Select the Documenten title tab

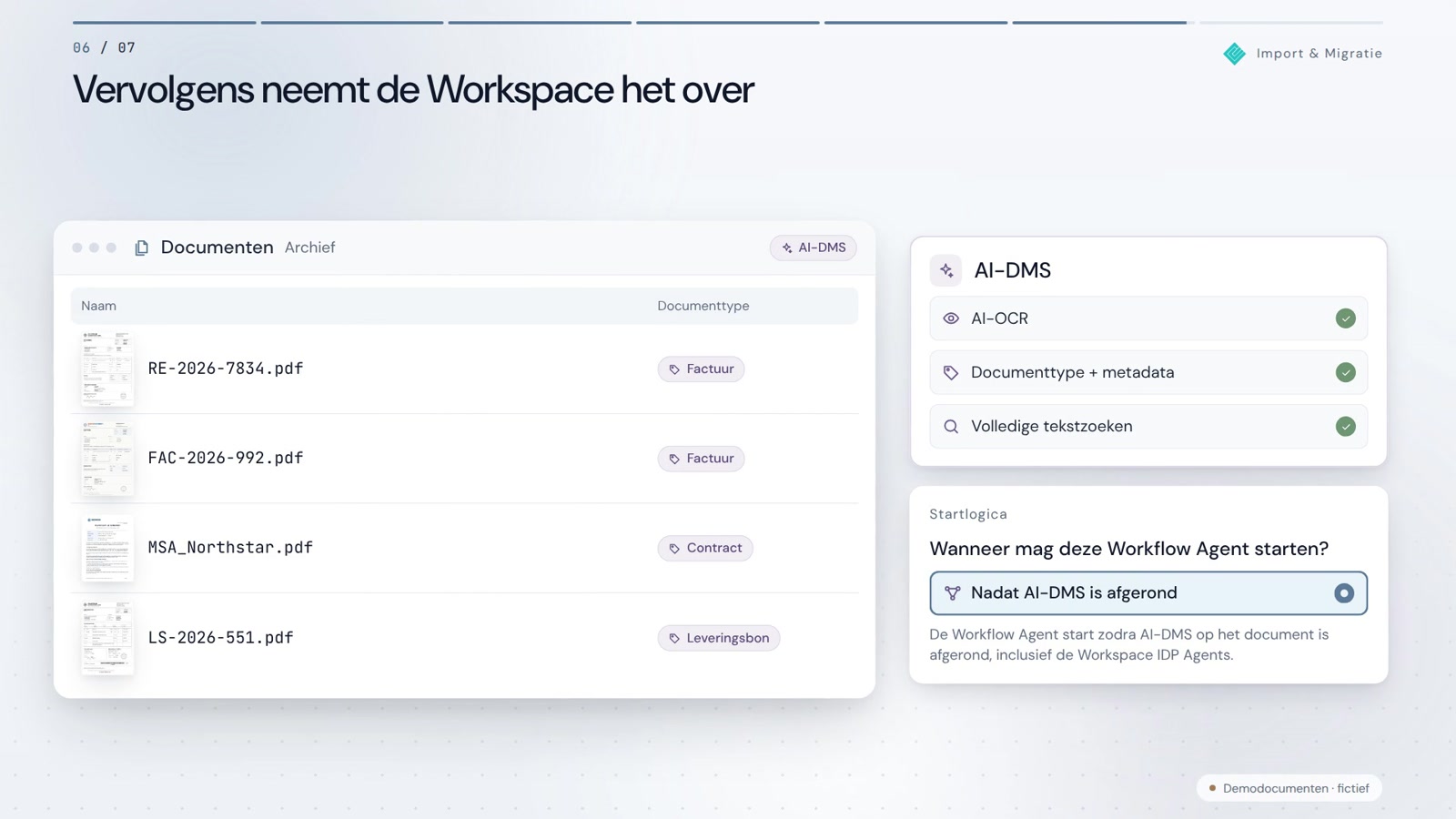pyautogui.click(x=217, y=248)
